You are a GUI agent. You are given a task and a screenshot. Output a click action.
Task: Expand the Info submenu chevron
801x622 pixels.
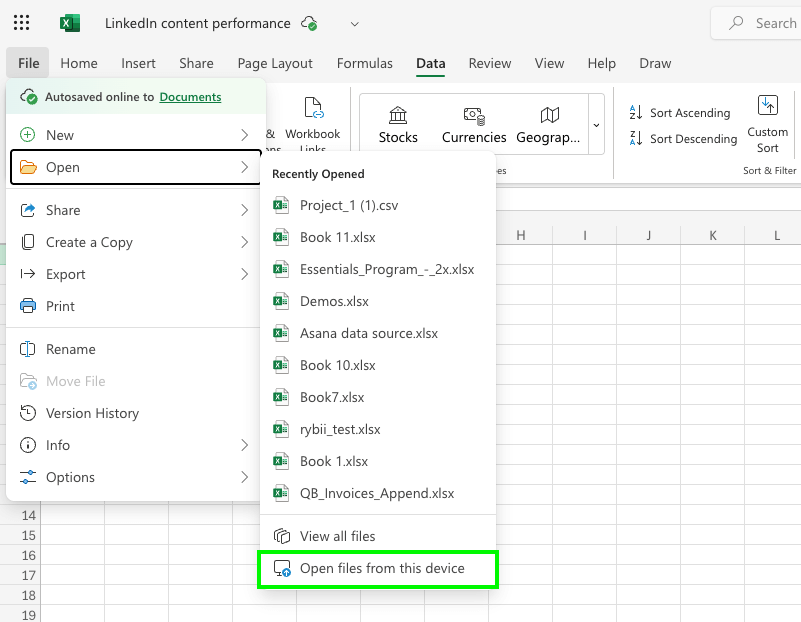pyautogui.click(x=245, y=445)
